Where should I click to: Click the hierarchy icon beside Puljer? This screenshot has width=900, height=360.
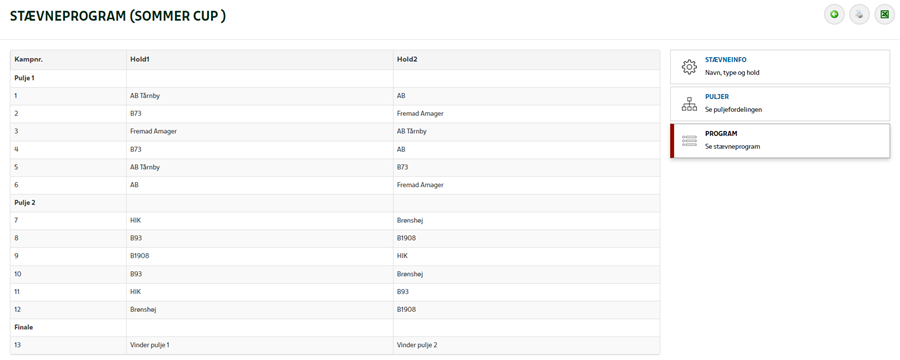pyautogui.click(x=689, y=103)
